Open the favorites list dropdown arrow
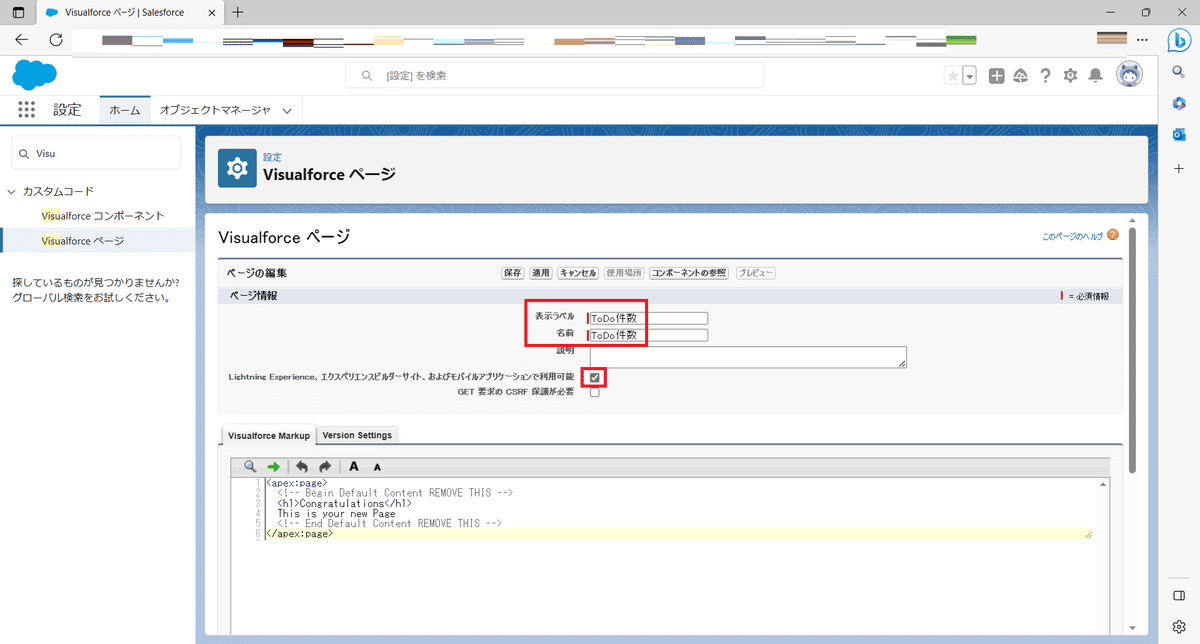The height and width of the screenshot is (644, 1200). [x=969, y=76]
